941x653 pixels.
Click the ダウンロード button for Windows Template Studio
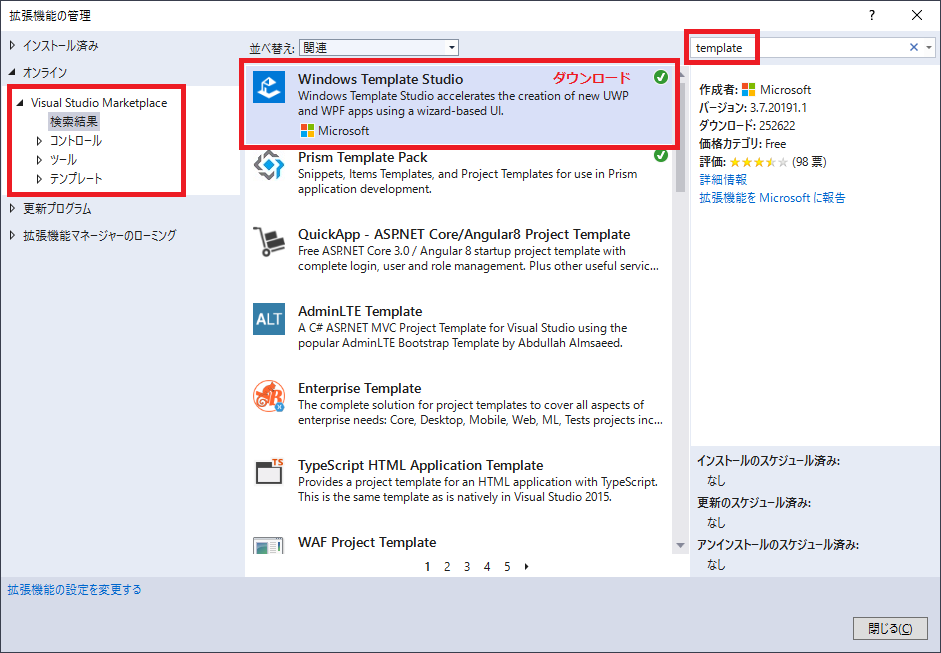pyautogui.click(x=591, y=77)
